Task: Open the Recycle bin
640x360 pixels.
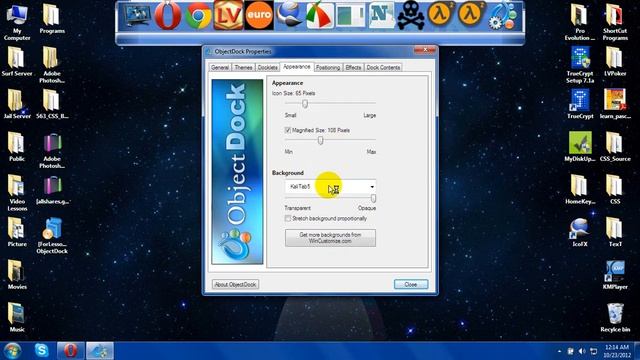Action: (615, 318)
